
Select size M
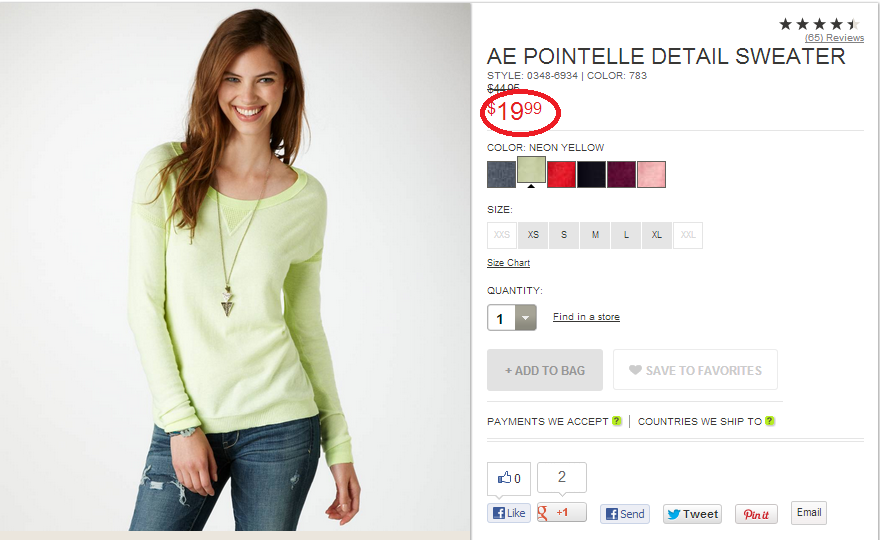pyautogui.click(x=595, y=235)
